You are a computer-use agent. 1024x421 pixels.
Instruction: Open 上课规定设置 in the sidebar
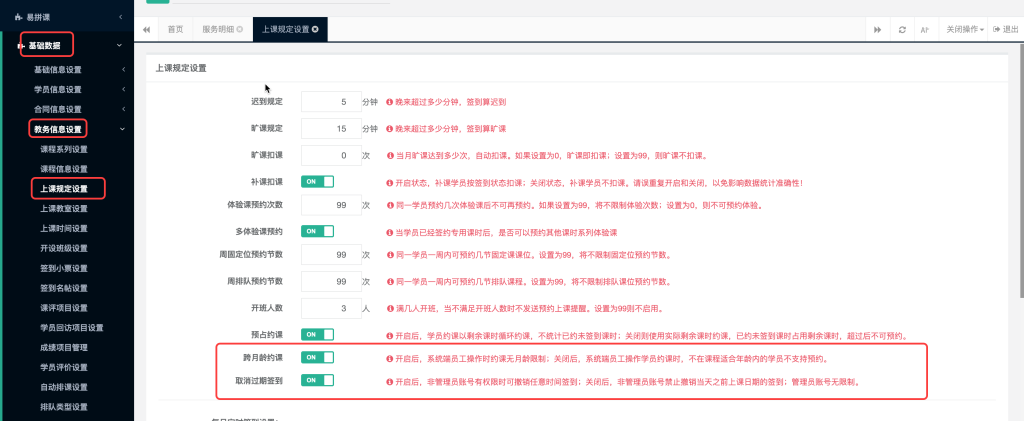(64, 189)
